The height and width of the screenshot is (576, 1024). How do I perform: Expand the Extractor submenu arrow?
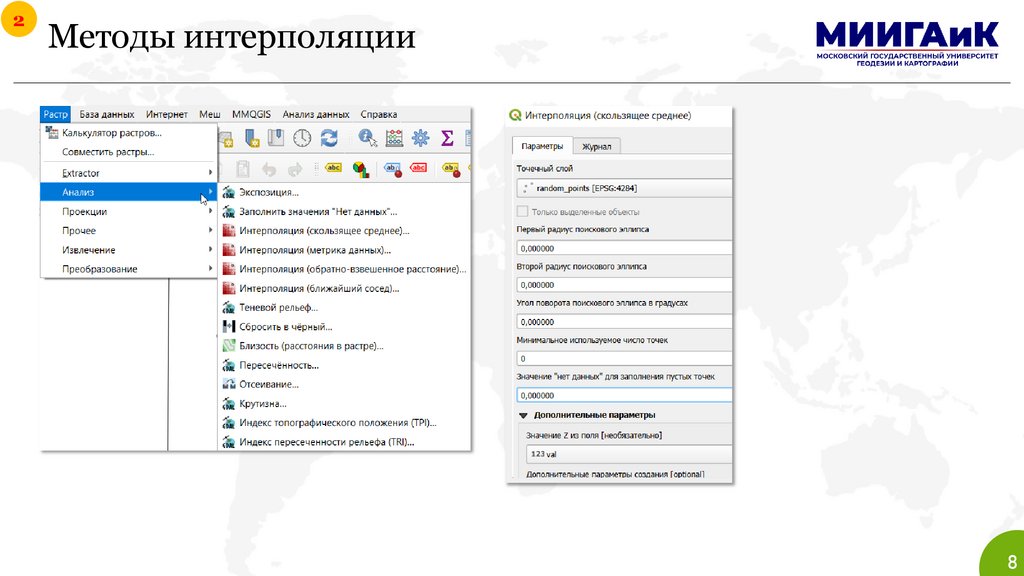[x=210, y=172]
